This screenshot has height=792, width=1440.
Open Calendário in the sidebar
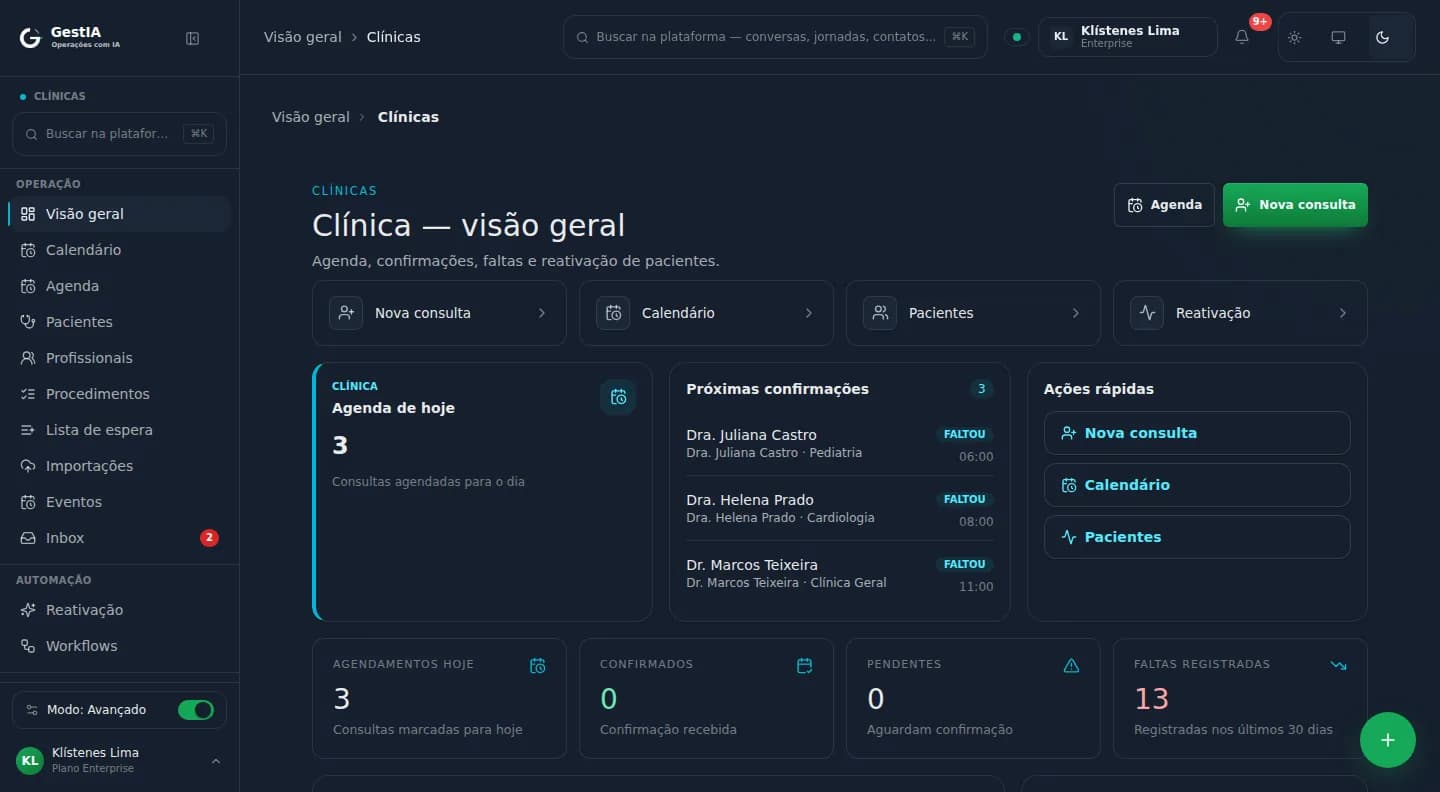[119, 250]
